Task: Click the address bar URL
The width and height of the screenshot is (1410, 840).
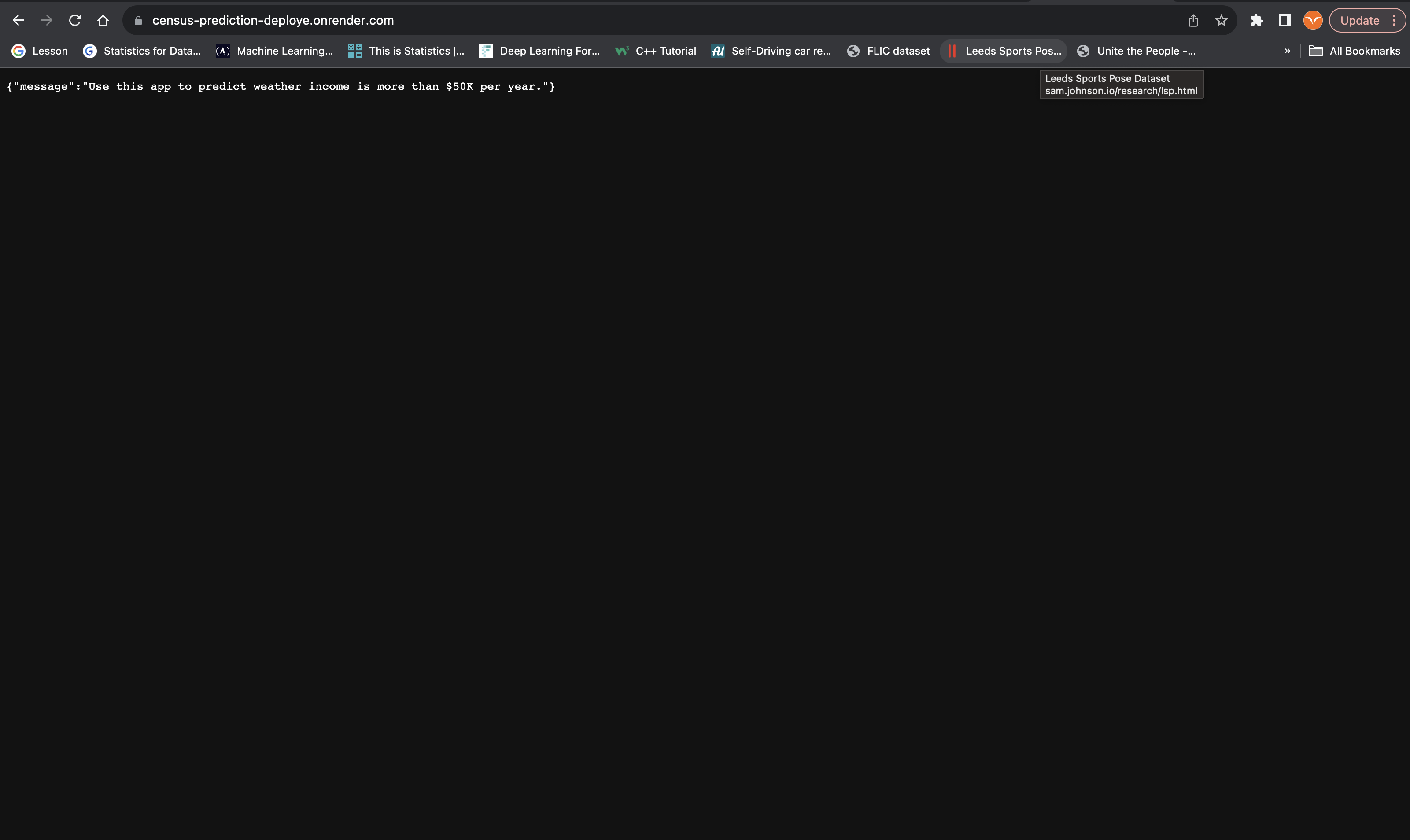Action: coord(273,20)
